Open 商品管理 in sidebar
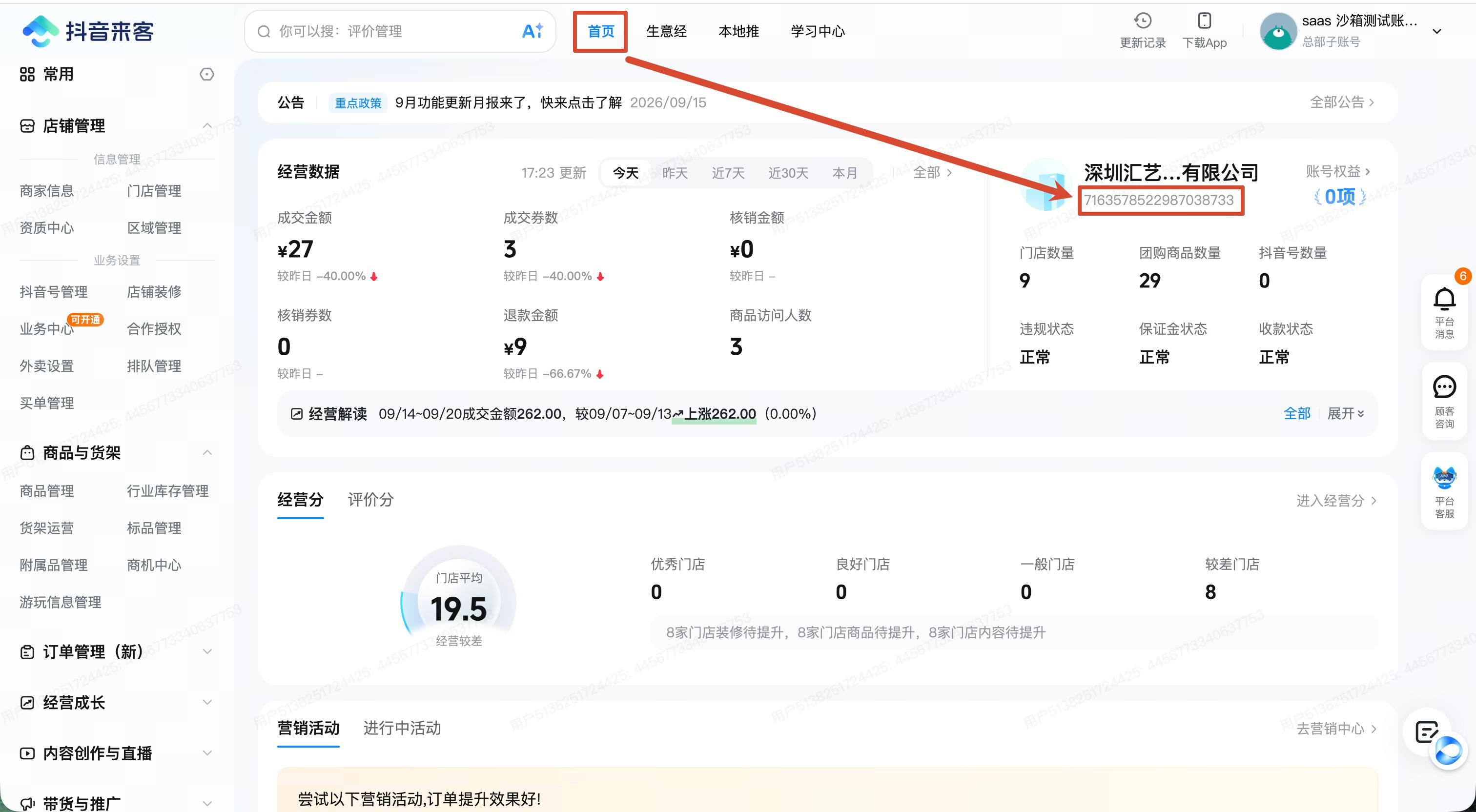 (47, 491)
